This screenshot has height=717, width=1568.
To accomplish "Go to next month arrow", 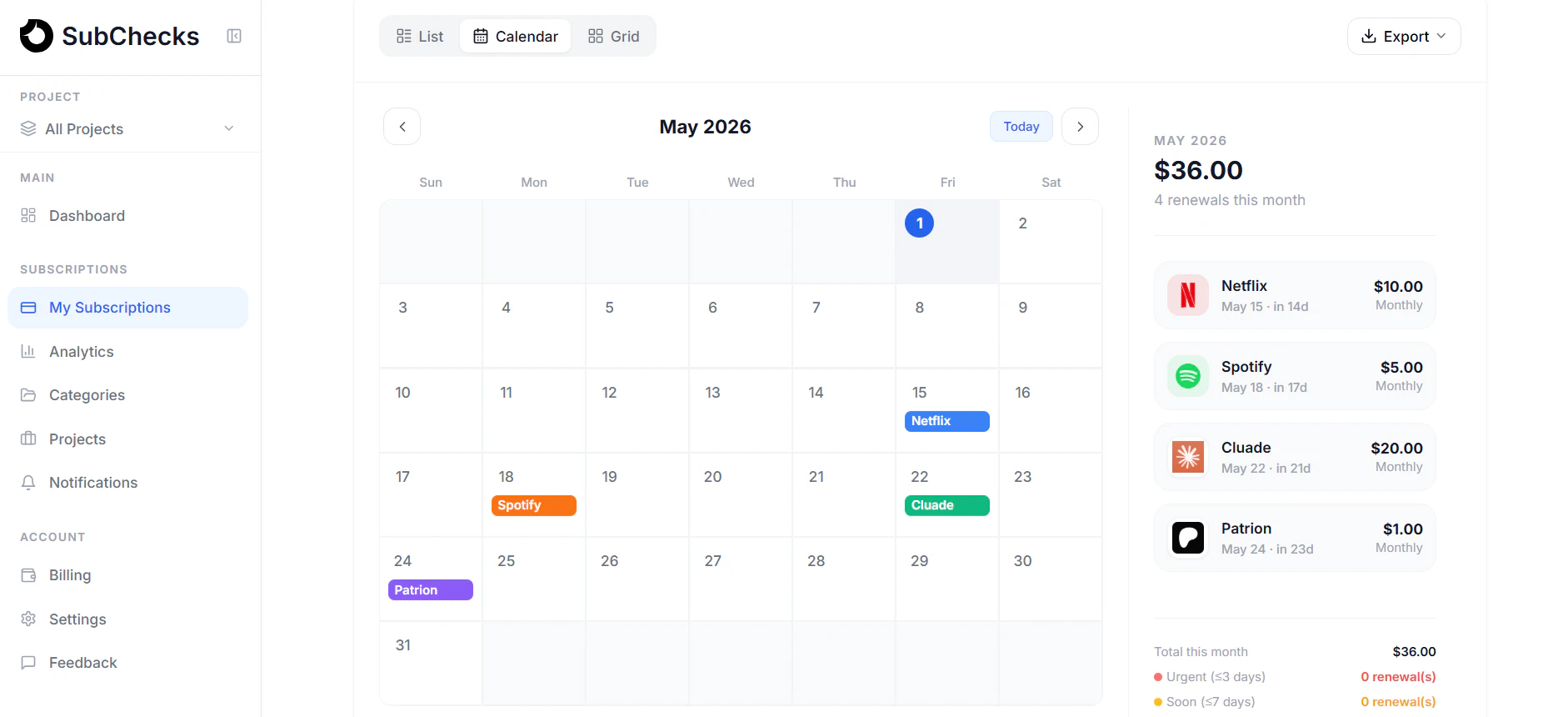I will pyautogui.click(x=1080, y=127).
